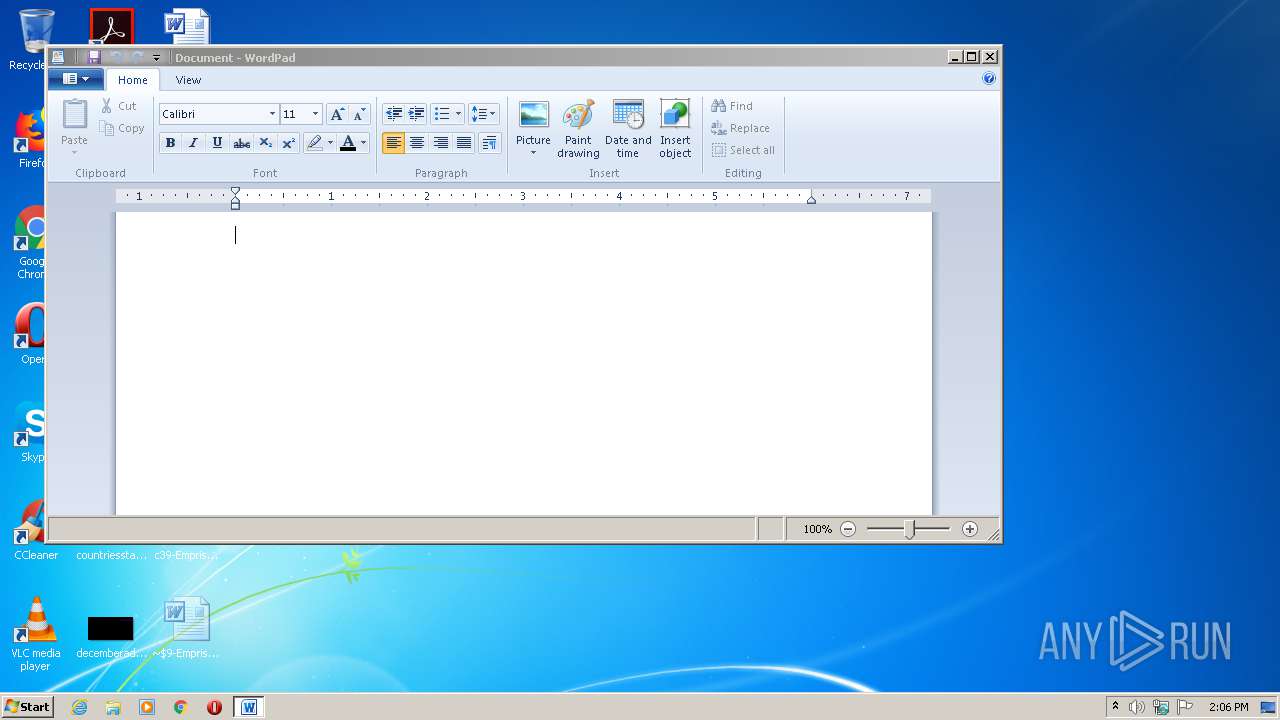Select the WordPad taskbar button
Image resolution: width=1280 pixels, height=720 pixels.
(249, 707)
